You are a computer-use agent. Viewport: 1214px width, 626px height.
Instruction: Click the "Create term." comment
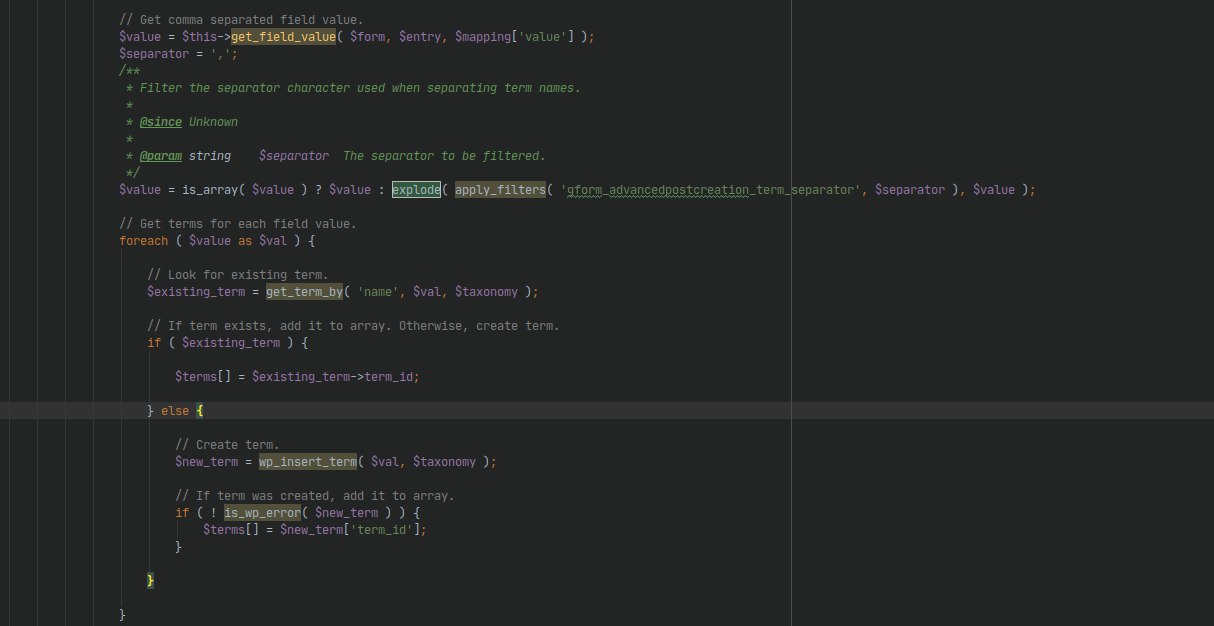(x=227, y=445)
